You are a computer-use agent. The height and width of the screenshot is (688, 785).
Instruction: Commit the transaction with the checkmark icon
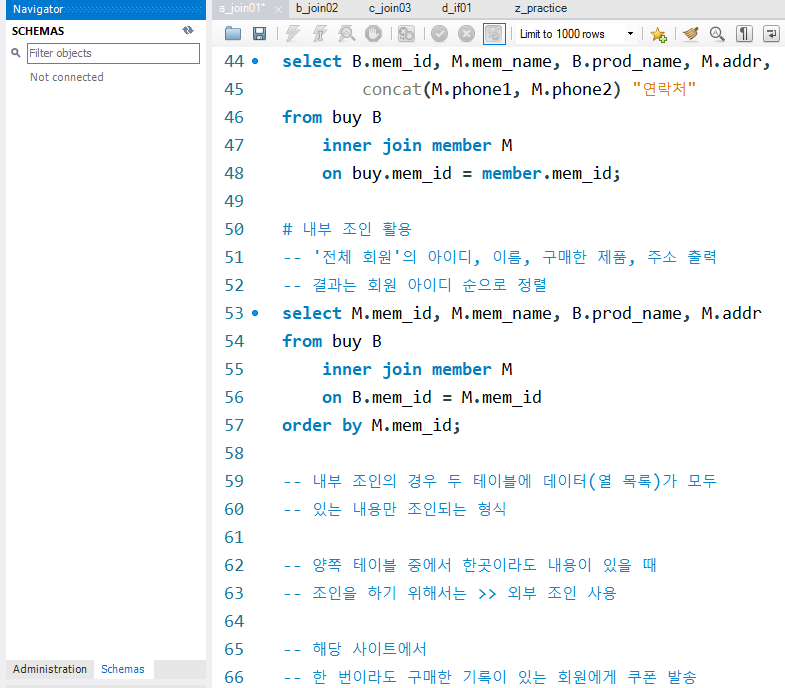click(x=440, y=34)
